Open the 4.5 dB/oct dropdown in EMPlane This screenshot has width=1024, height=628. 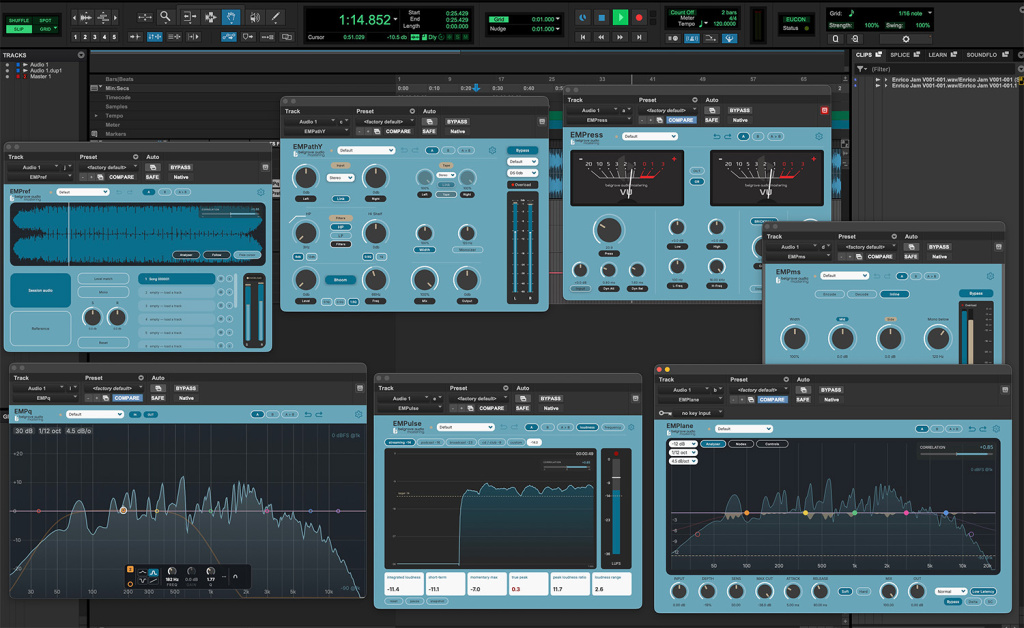click(682, 461)
